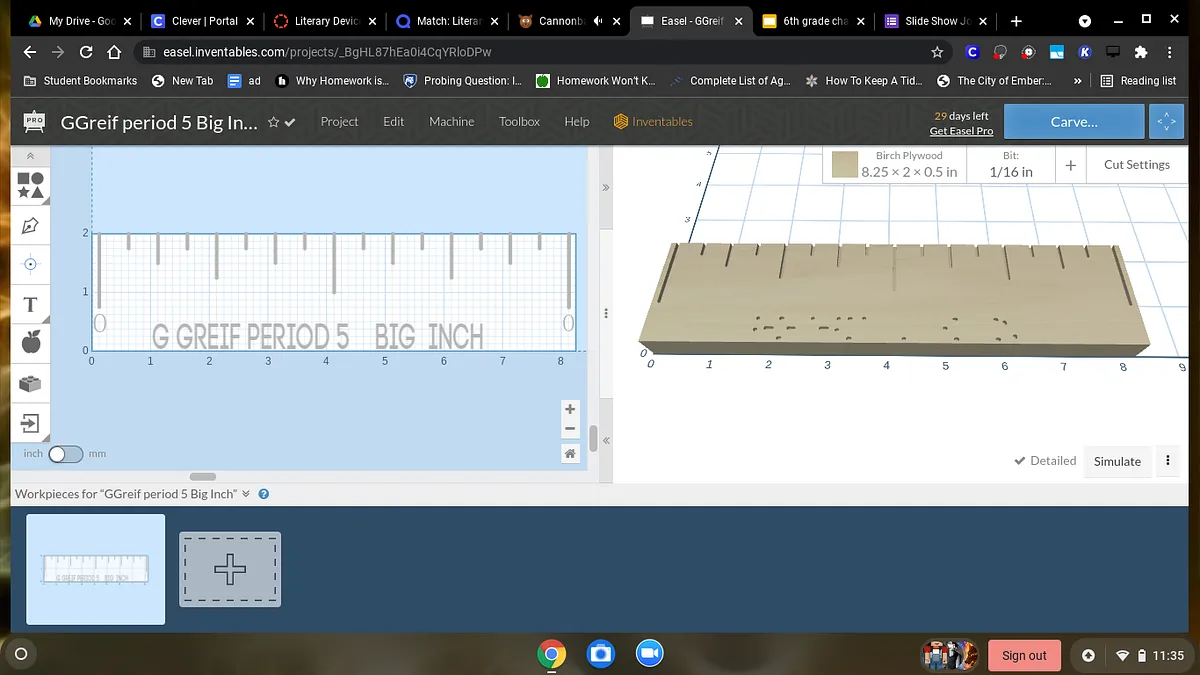Viewport: 1200px width, 675px height.
Task: Open the Shapes tool
Action: click(30, 184)
